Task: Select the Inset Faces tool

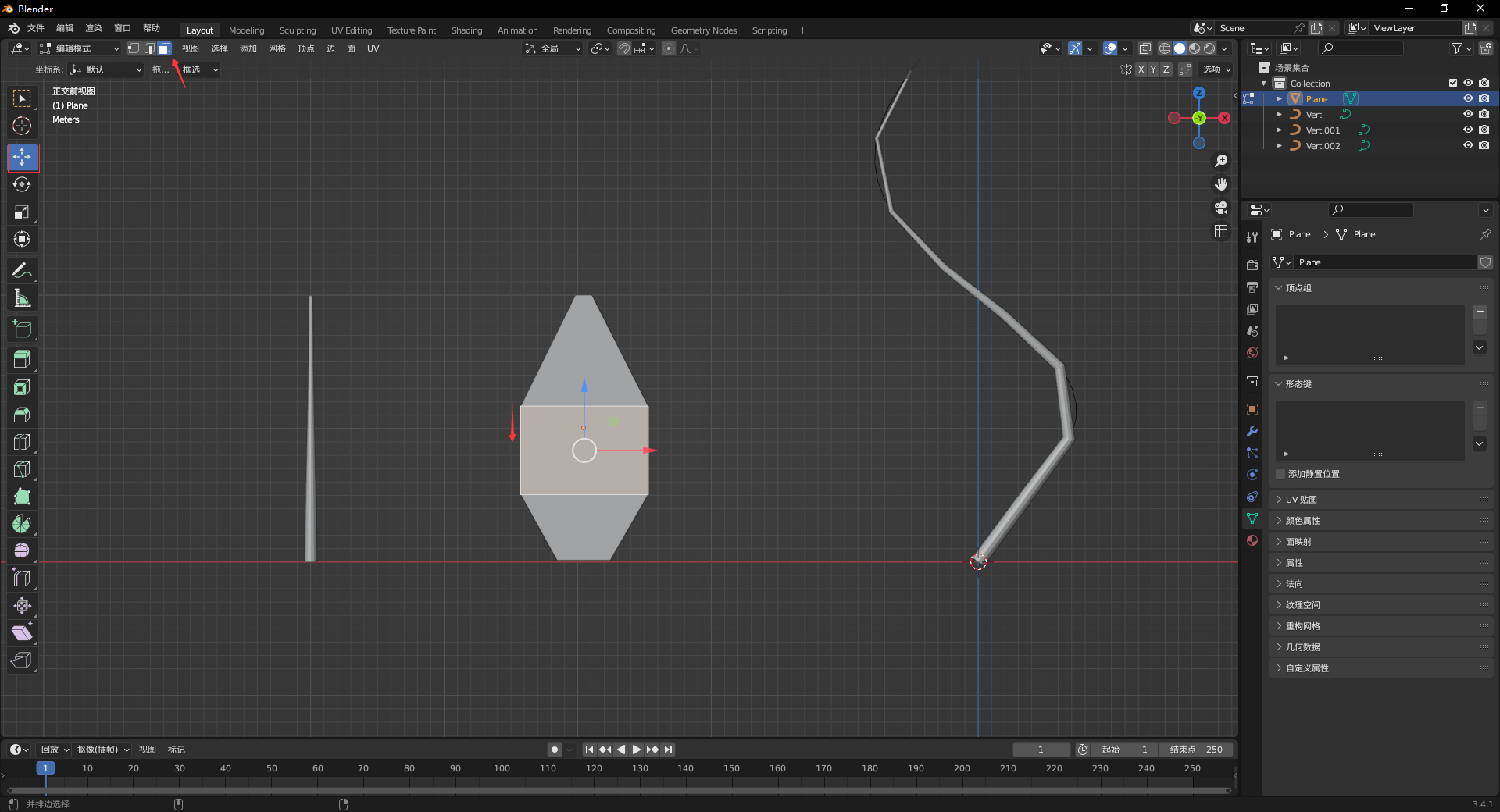Action: 22,387
